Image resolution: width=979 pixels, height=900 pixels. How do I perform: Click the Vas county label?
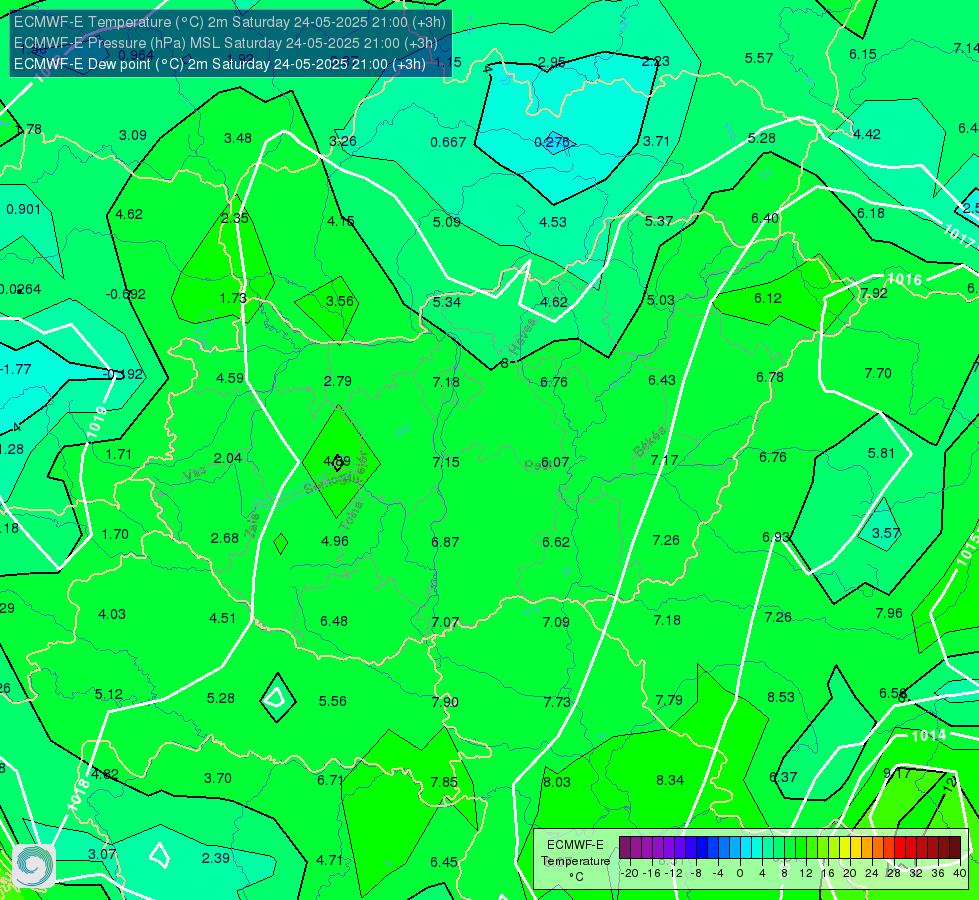coord(195,475)
